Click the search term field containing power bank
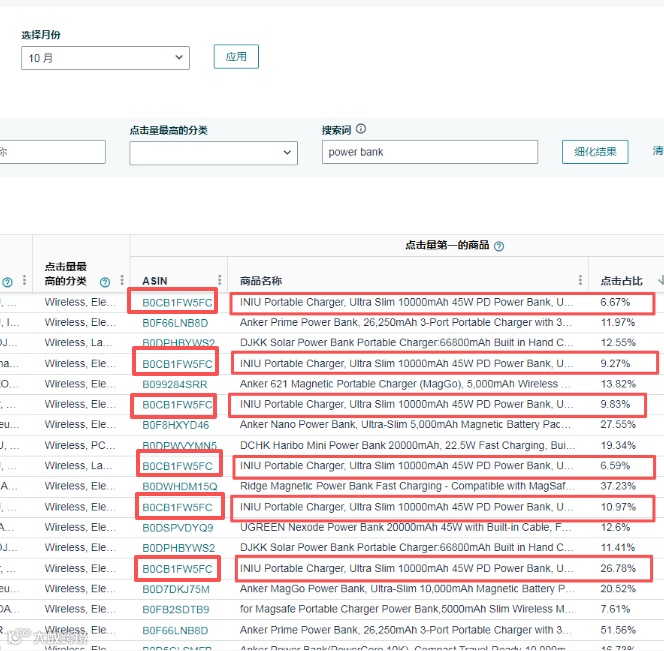Screen dimensions: 664x651 click(430, 152)
